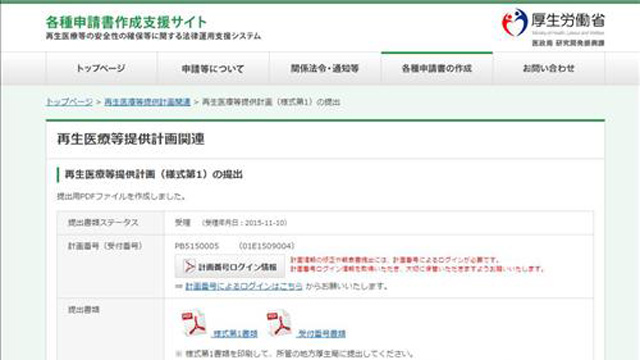
Task: Click the 医政局 研究開発振興課 department text
Action: click(568, 43)
